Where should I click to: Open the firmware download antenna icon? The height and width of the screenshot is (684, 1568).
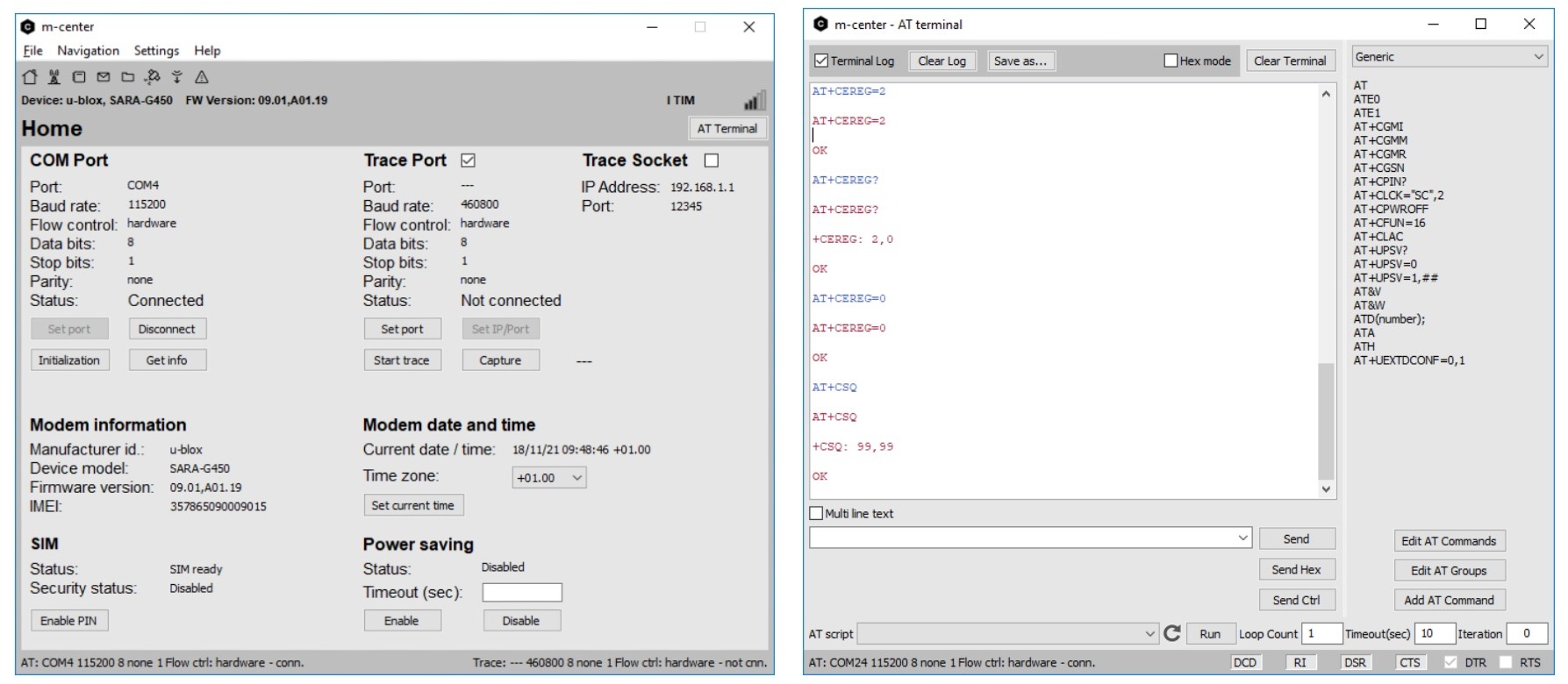177,77
